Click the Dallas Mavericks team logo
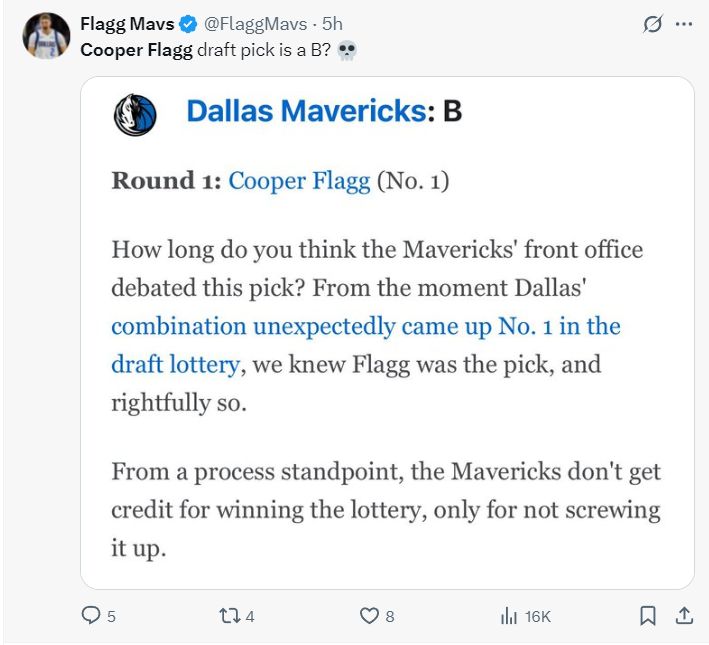 [135, 114]
